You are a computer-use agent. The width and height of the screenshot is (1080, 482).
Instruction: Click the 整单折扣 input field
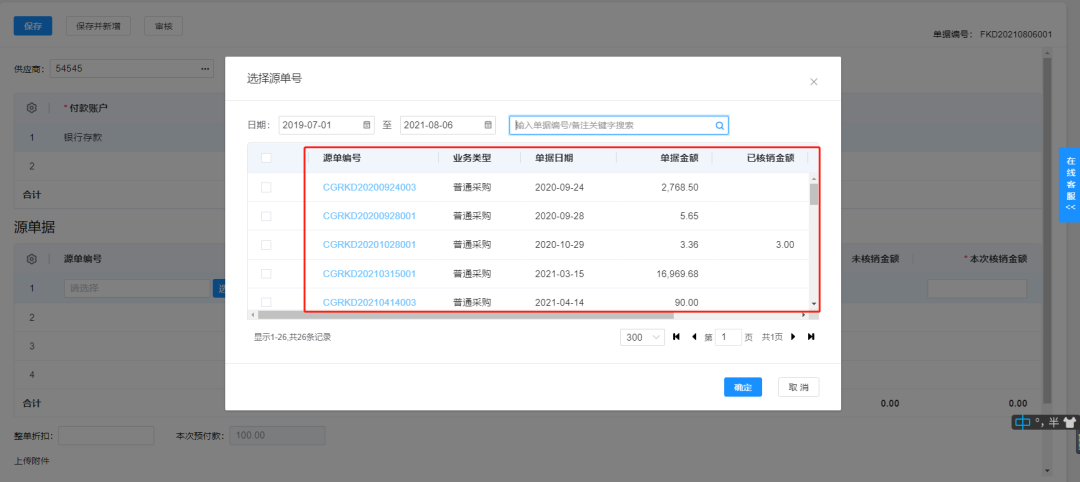[x=106, y=436]
